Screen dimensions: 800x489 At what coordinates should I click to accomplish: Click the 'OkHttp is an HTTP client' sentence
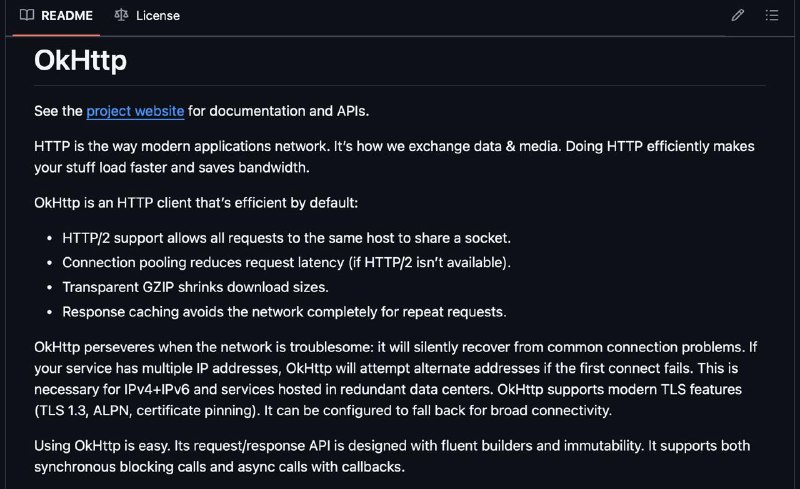click(x=196, y=203)
